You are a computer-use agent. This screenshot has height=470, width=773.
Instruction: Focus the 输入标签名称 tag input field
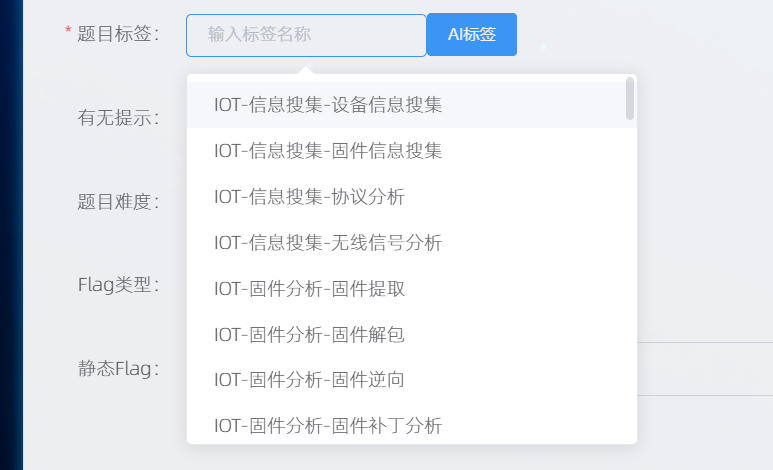coord(306,35)
